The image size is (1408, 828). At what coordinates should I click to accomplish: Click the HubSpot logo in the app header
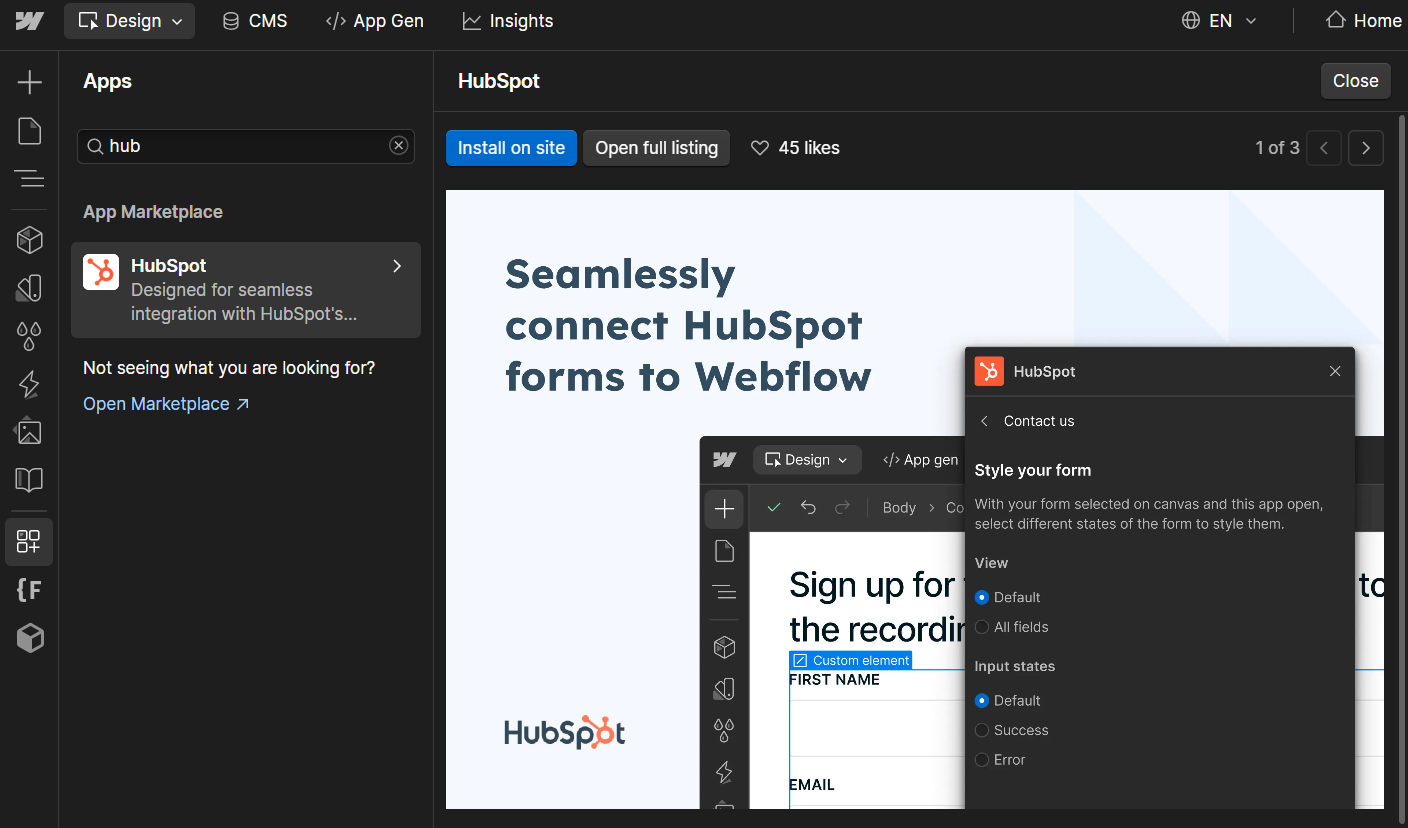pyautogui.click(x=989, y=371)
